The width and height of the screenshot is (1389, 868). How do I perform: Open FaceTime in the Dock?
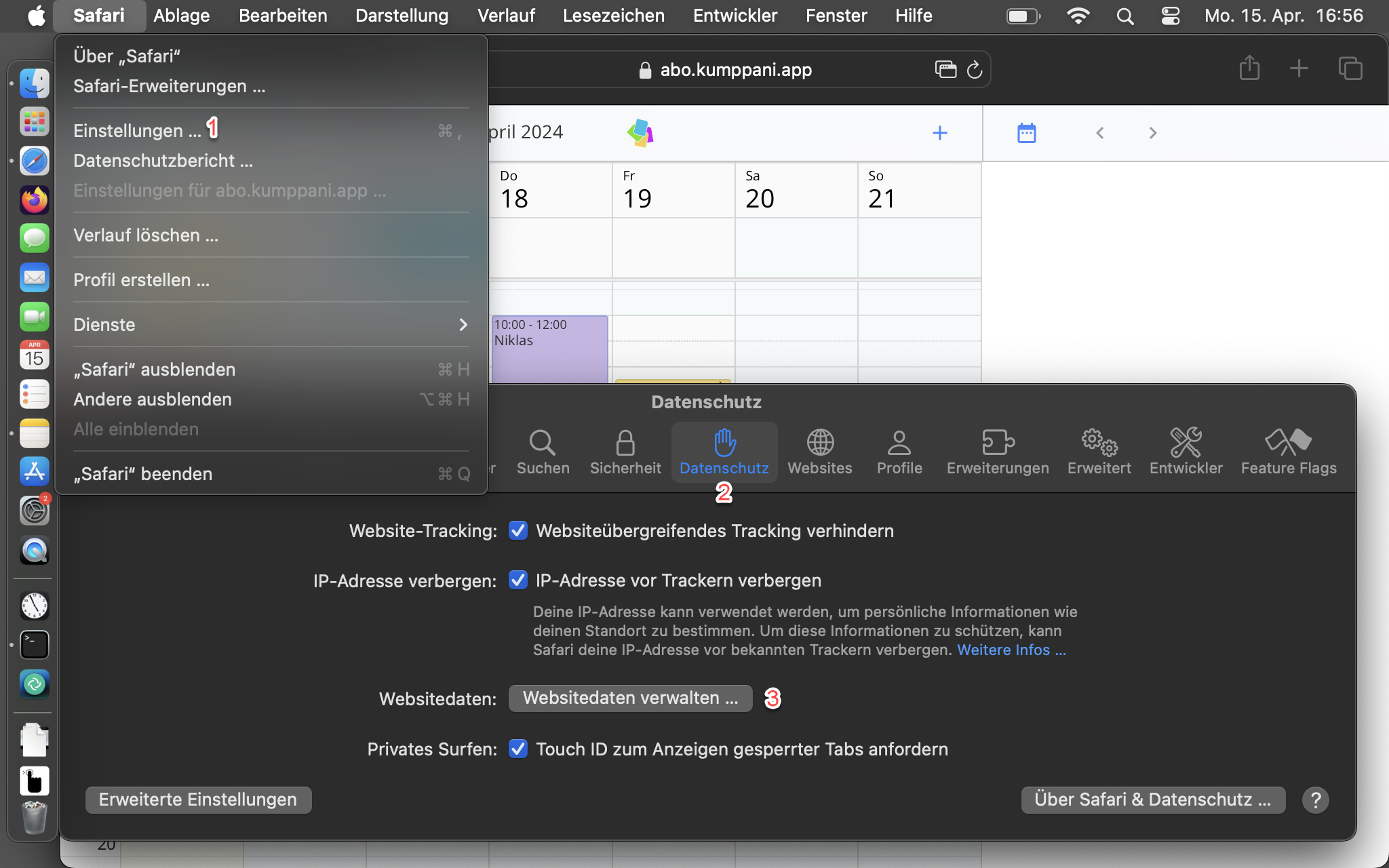click(x=34, y=316)
